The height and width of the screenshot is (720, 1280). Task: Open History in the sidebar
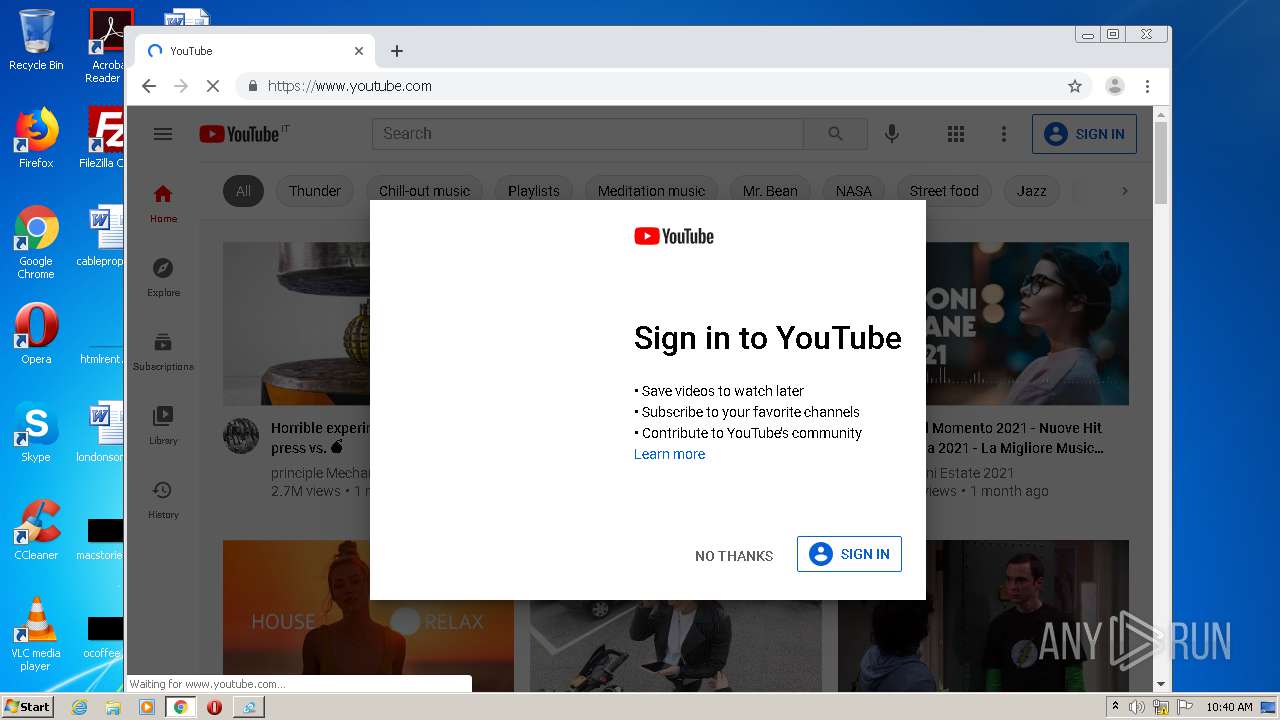click(x=163, y=499)
